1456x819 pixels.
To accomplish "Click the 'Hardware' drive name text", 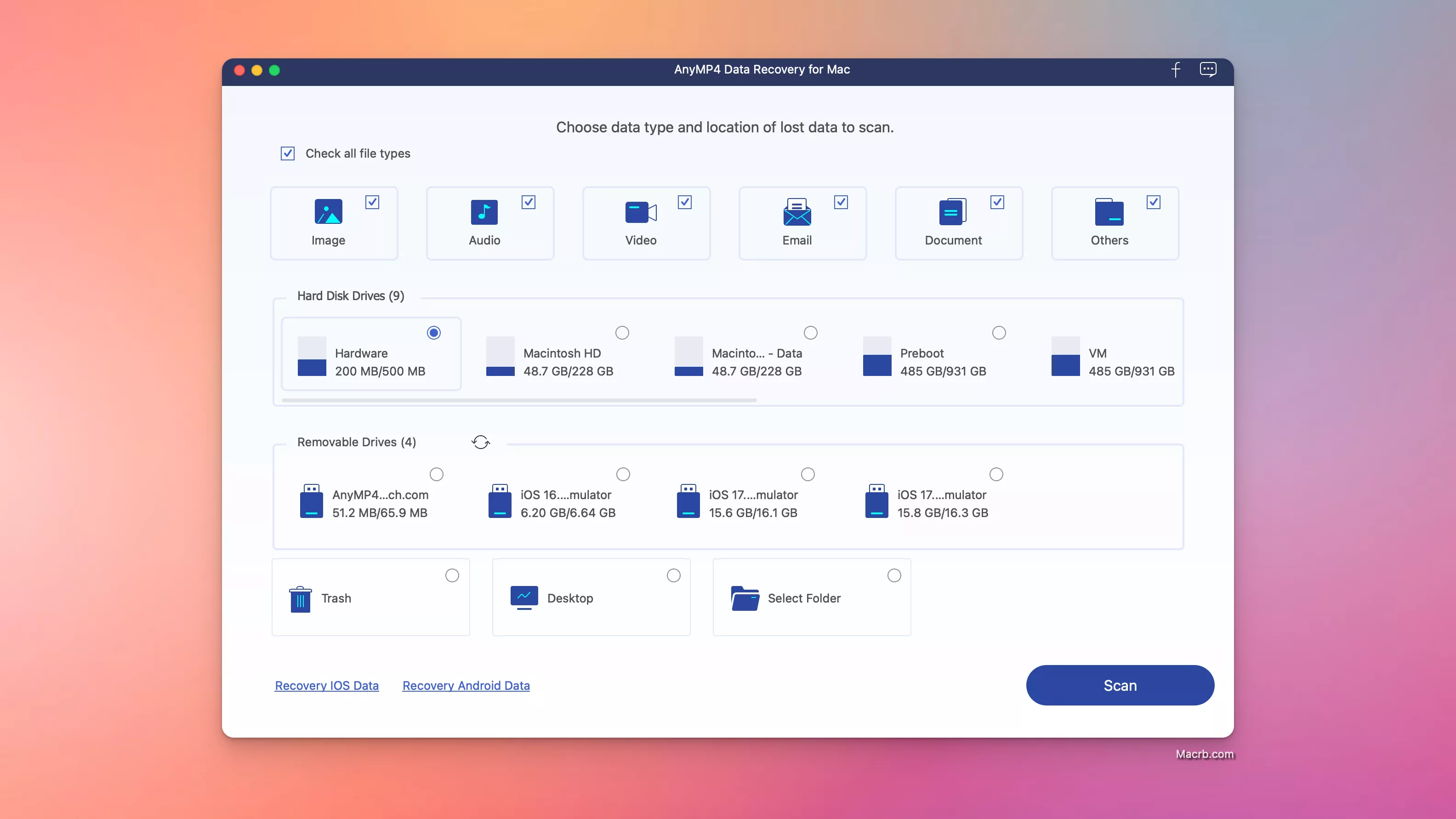I will tap(361, 353).
